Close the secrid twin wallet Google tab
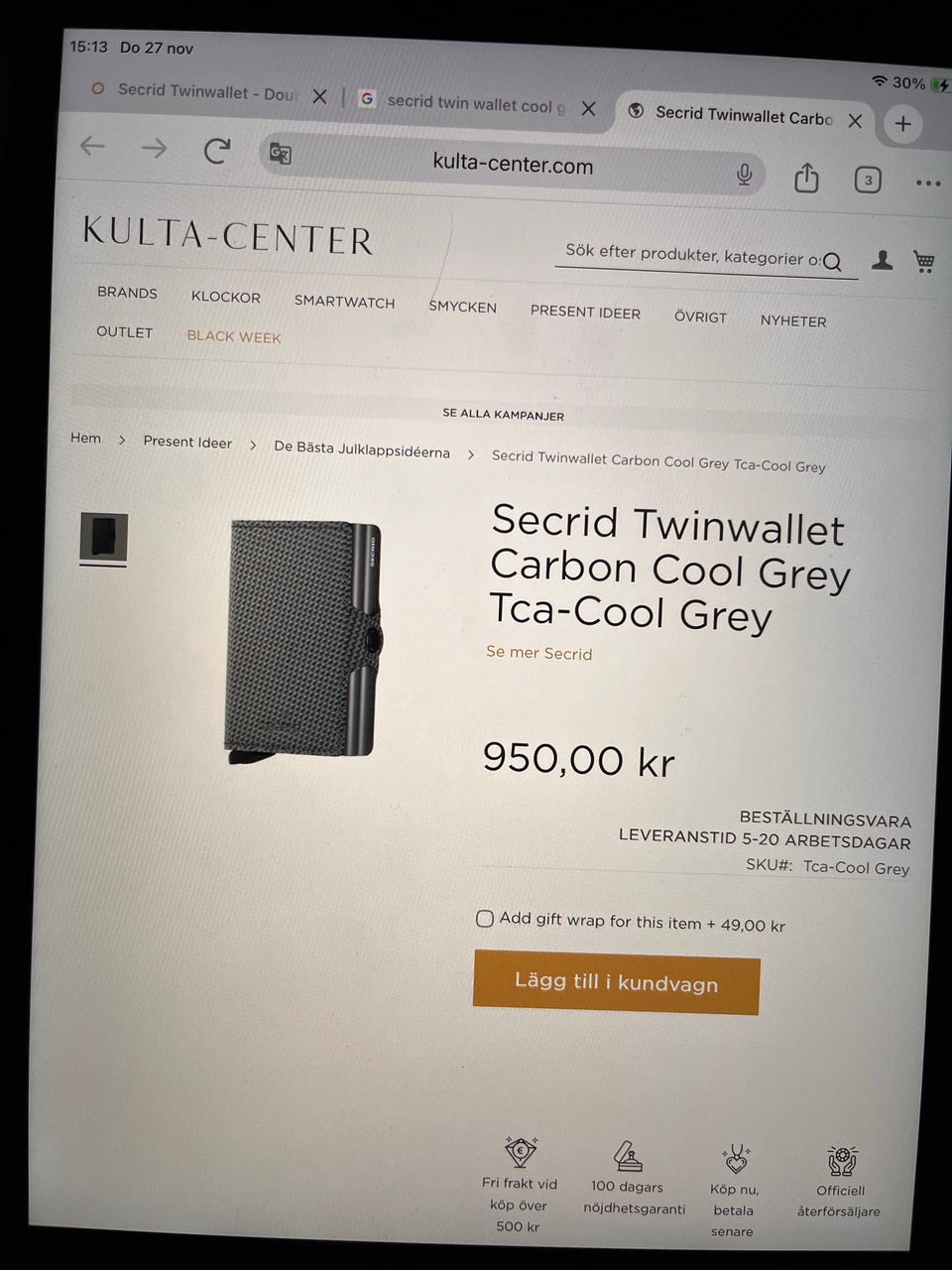Viewport: 952px width, 1270px height. coord(588,108)
